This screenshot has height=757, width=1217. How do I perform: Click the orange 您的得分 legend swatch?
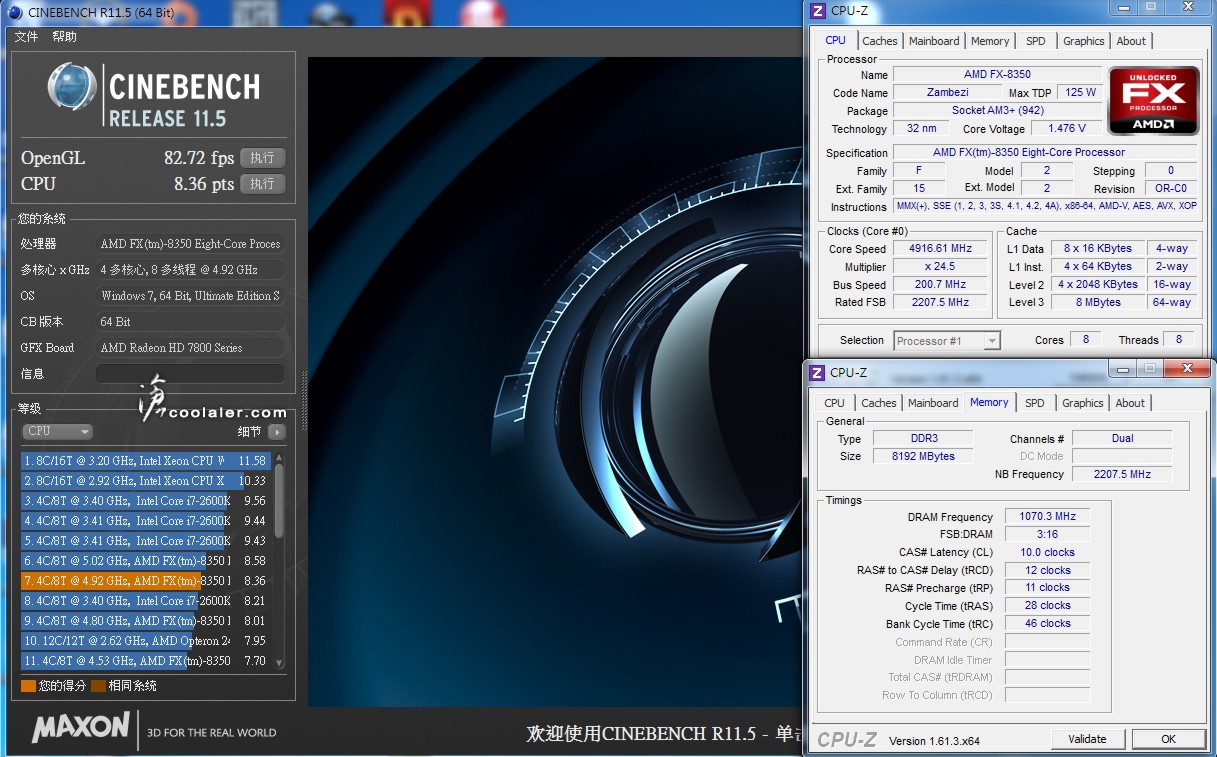(28, 686)
